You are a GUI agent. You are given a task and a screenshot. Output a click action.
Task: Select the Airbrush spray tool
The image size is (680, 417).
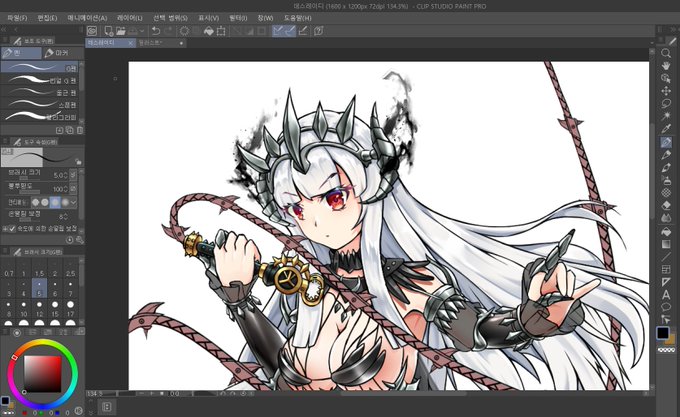[666, 180]
